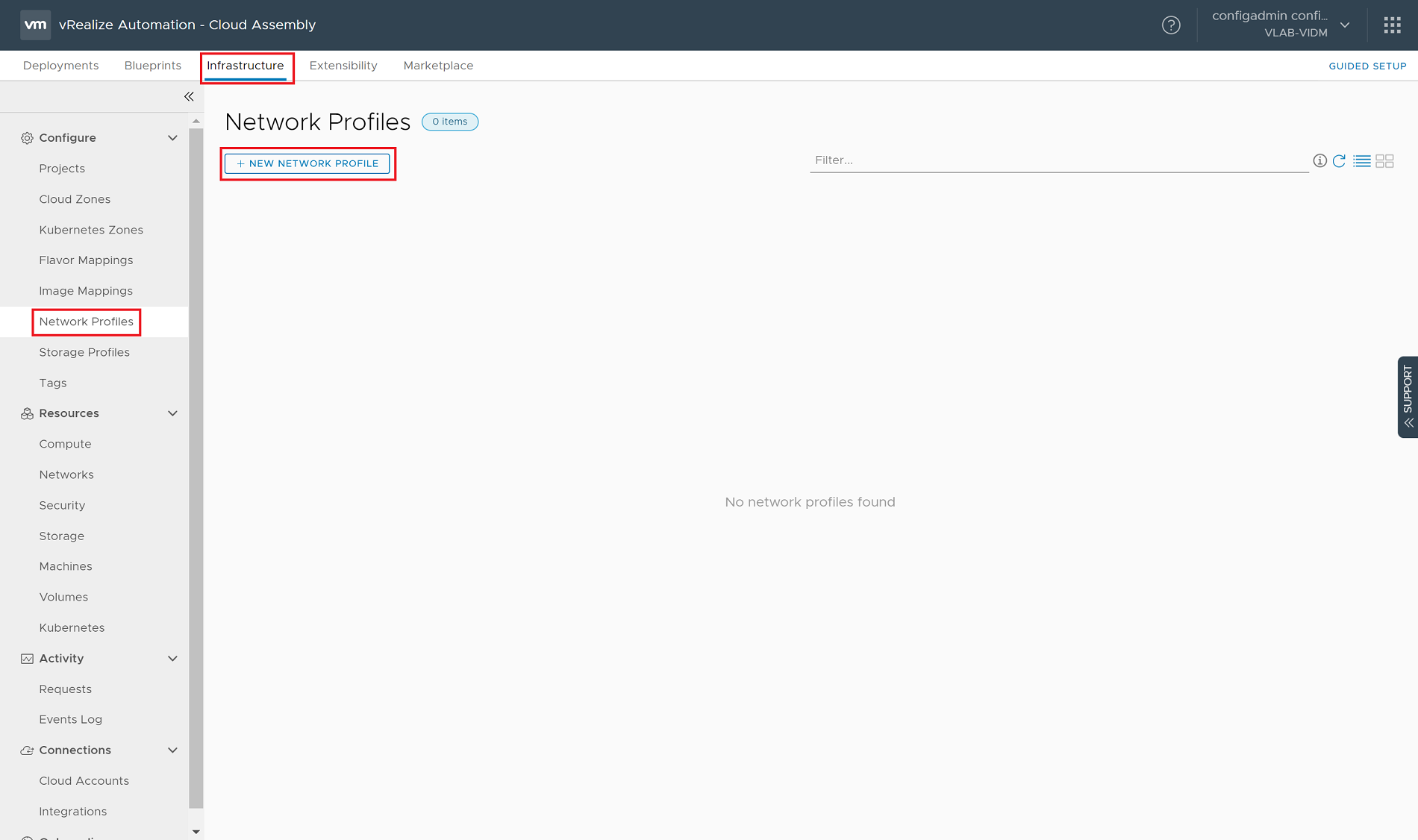Collapse the left navigation sidebar
Image resolution: width=1418 pixels, height=840 pixels.
pos(189,96)
